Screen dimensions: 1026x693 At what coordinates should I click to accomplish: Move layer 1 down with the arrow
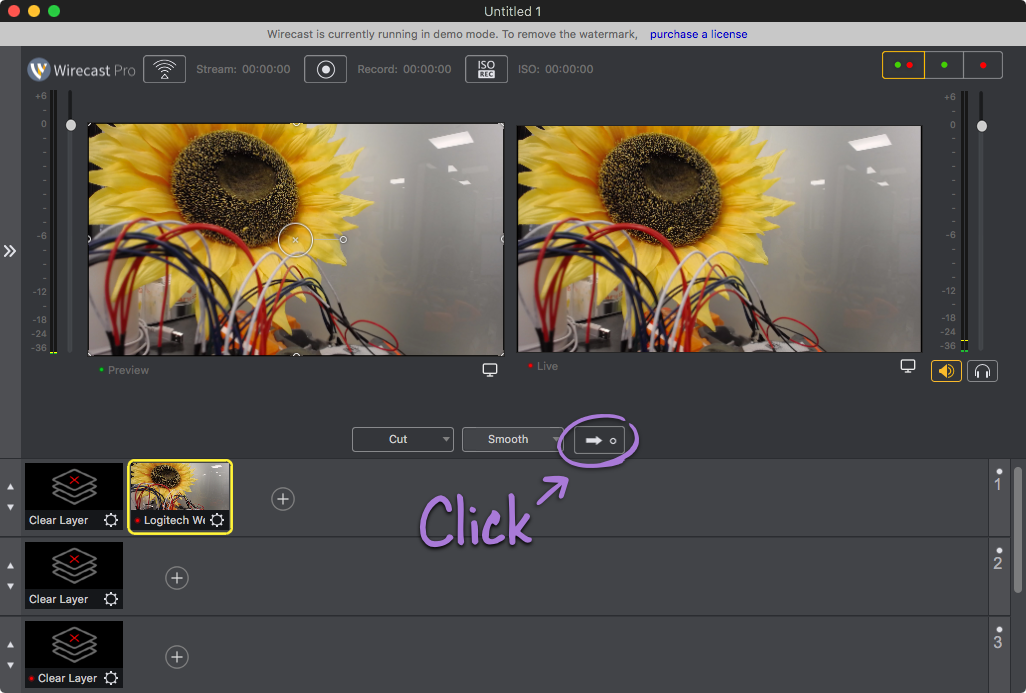(x=10, y=507)
